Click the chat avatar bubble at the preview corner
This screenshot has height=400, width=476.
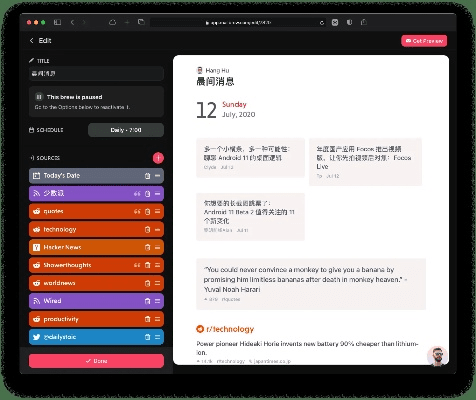[437, 356]
